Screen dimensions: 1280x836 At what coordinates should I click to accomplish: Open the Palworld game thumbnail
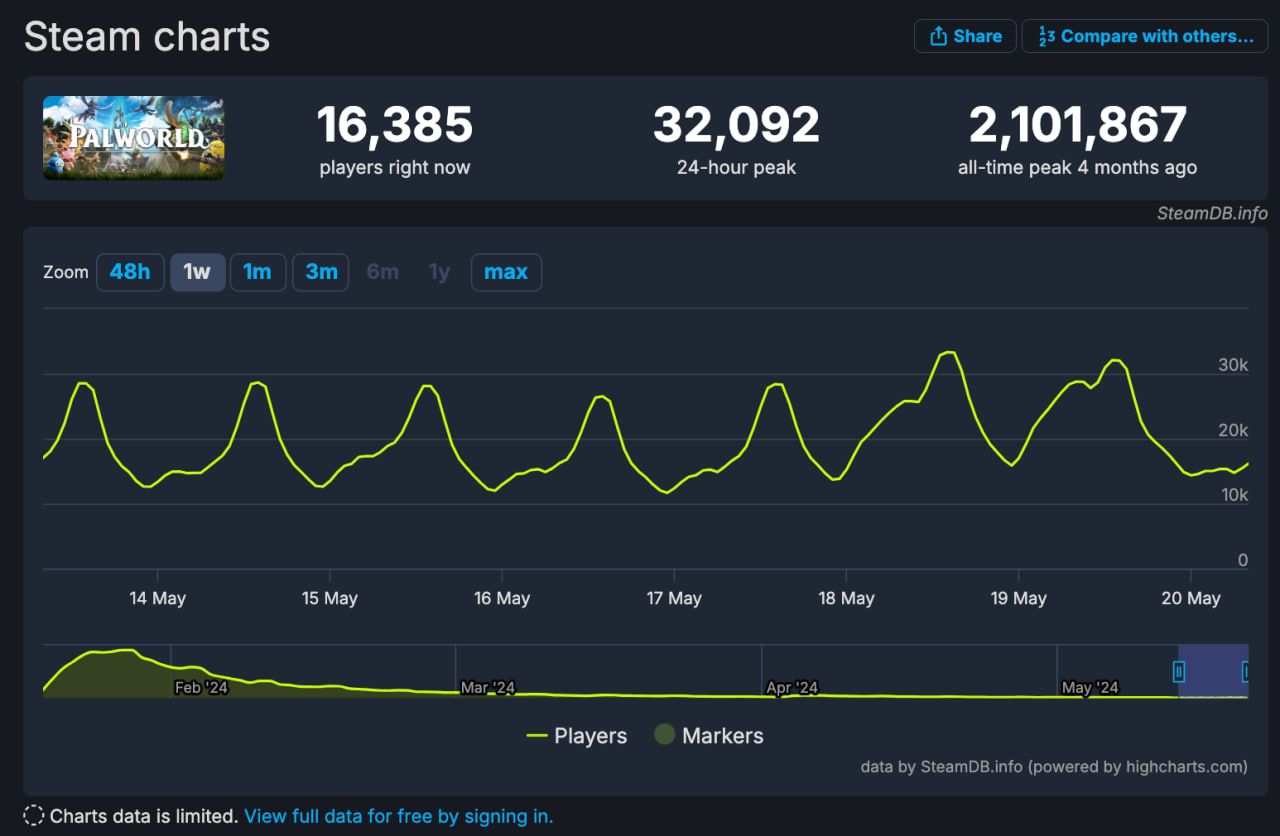(x=133, y=138)
